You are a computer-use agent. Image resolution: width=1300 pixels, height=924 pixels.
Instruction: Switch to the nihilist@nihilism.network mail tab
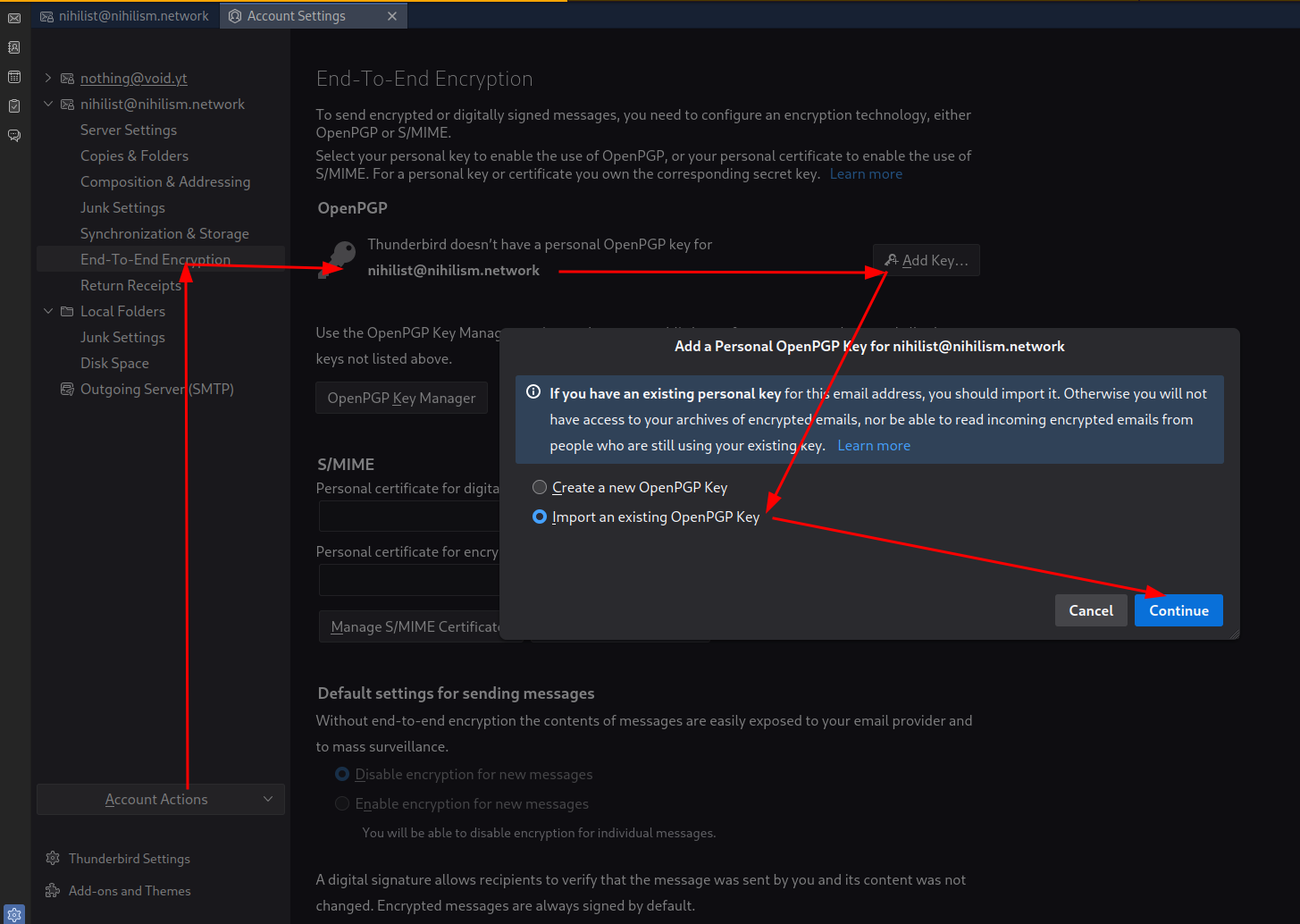click(x=125, y=16)
